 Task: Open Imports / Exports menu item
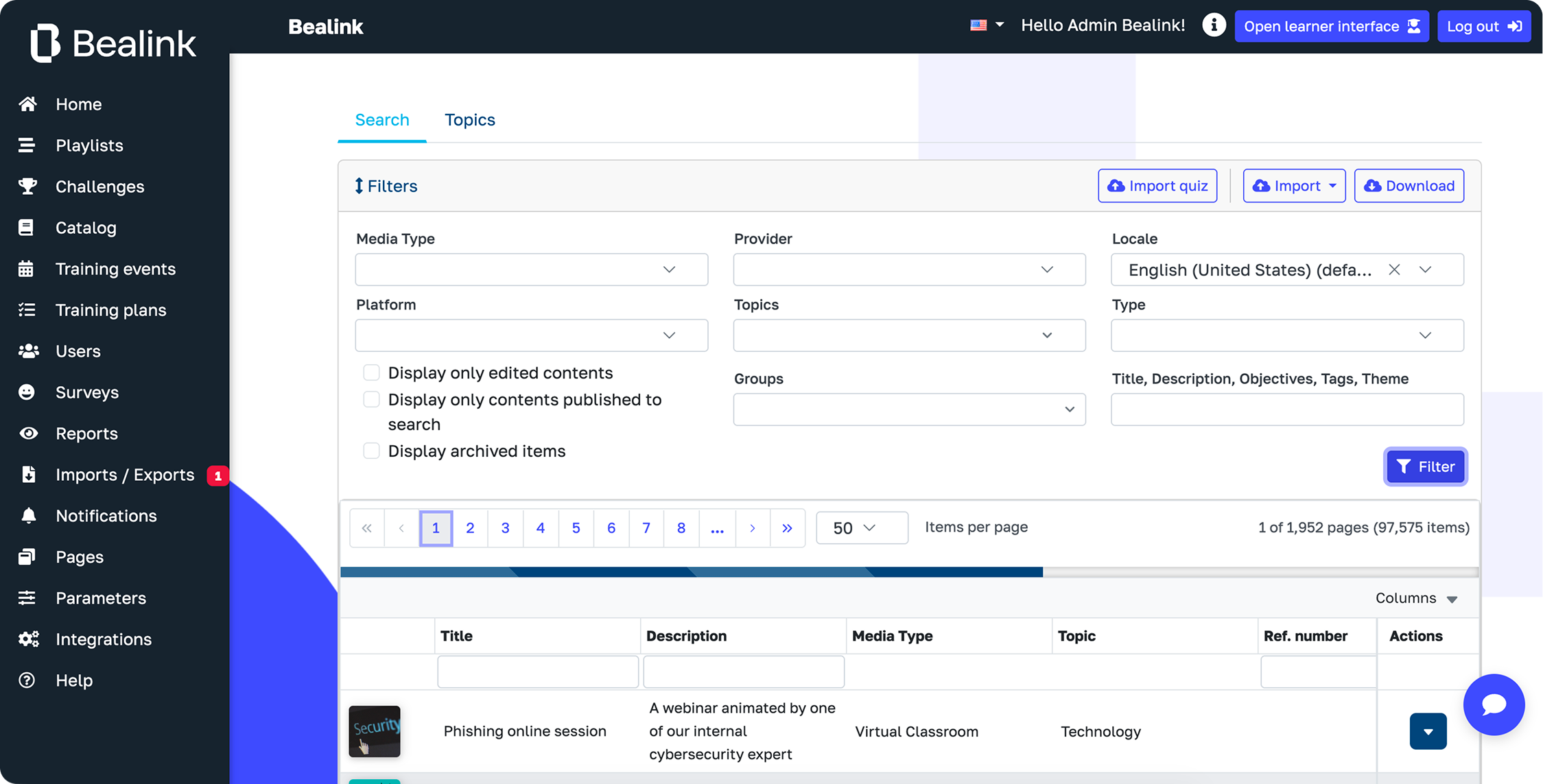point(125,475)
